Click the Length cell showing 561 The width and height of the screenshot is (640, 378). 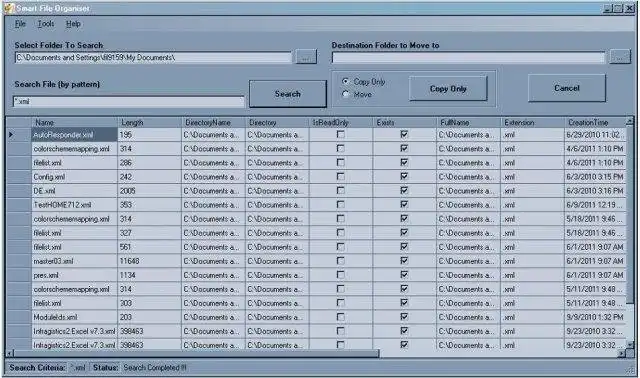pos(149,247)
